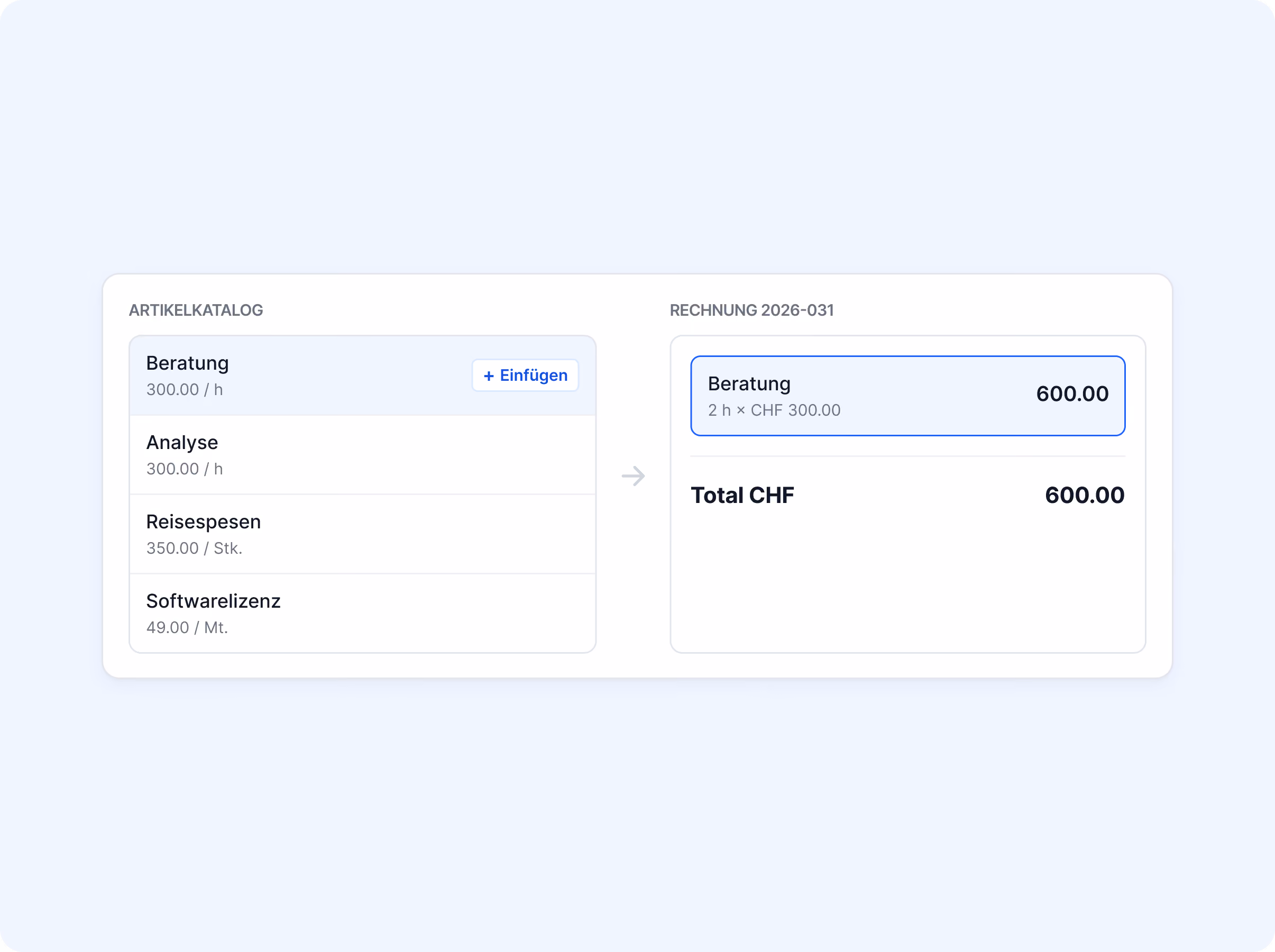Select the Analyse catalog item
This screenshot has height=952, width=1275.
pos(362,455)
